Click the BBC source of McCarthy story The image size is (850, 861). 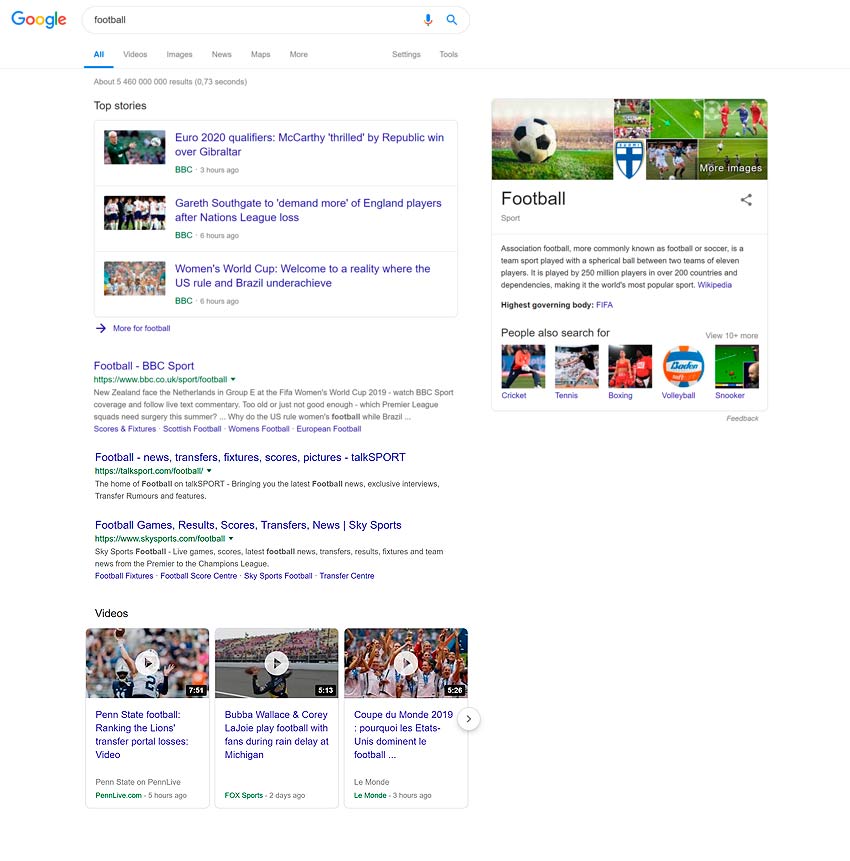(183, 170)
